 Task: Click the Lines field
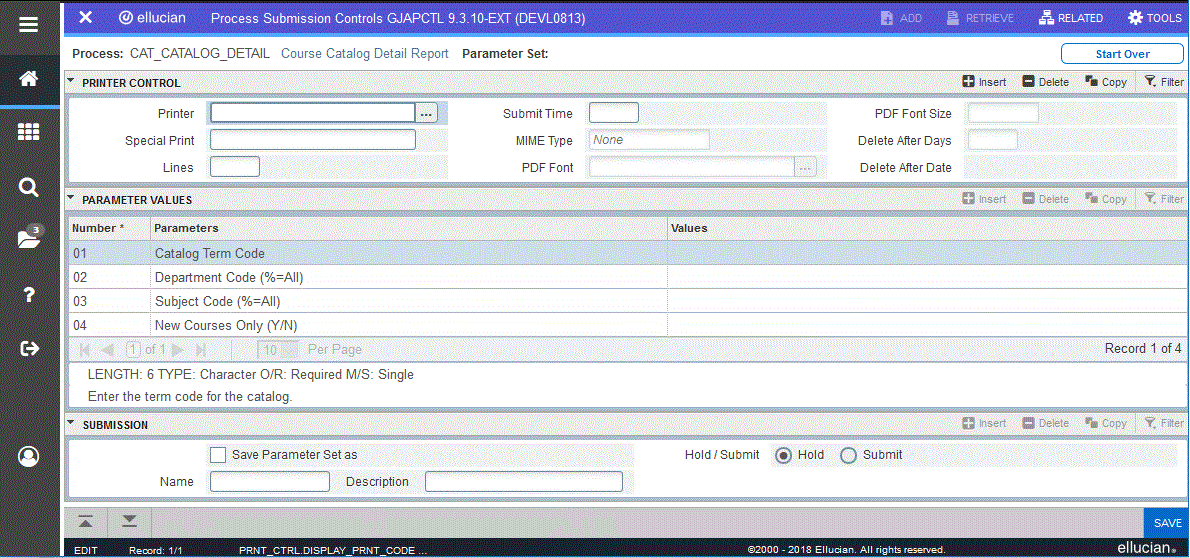[x=235, y=166]
